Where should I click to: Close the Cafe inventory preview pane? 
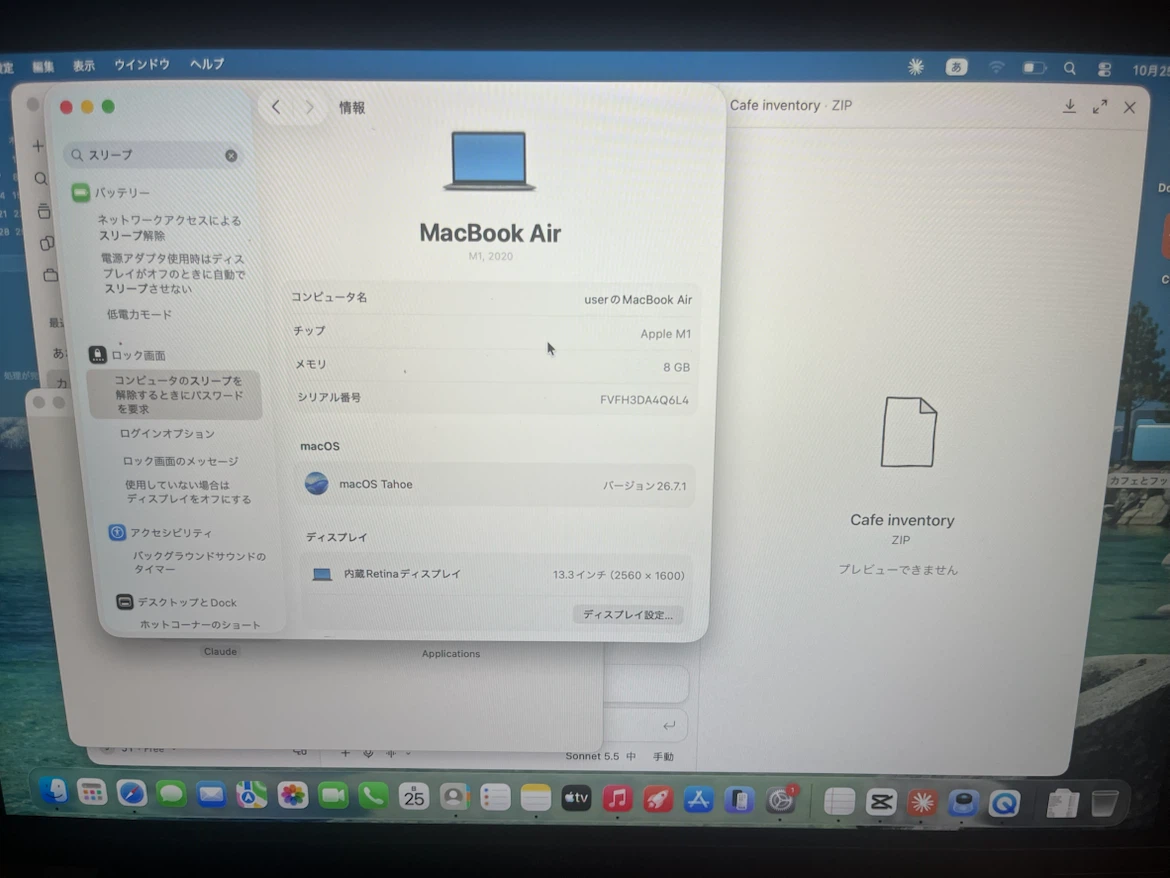1130,107
